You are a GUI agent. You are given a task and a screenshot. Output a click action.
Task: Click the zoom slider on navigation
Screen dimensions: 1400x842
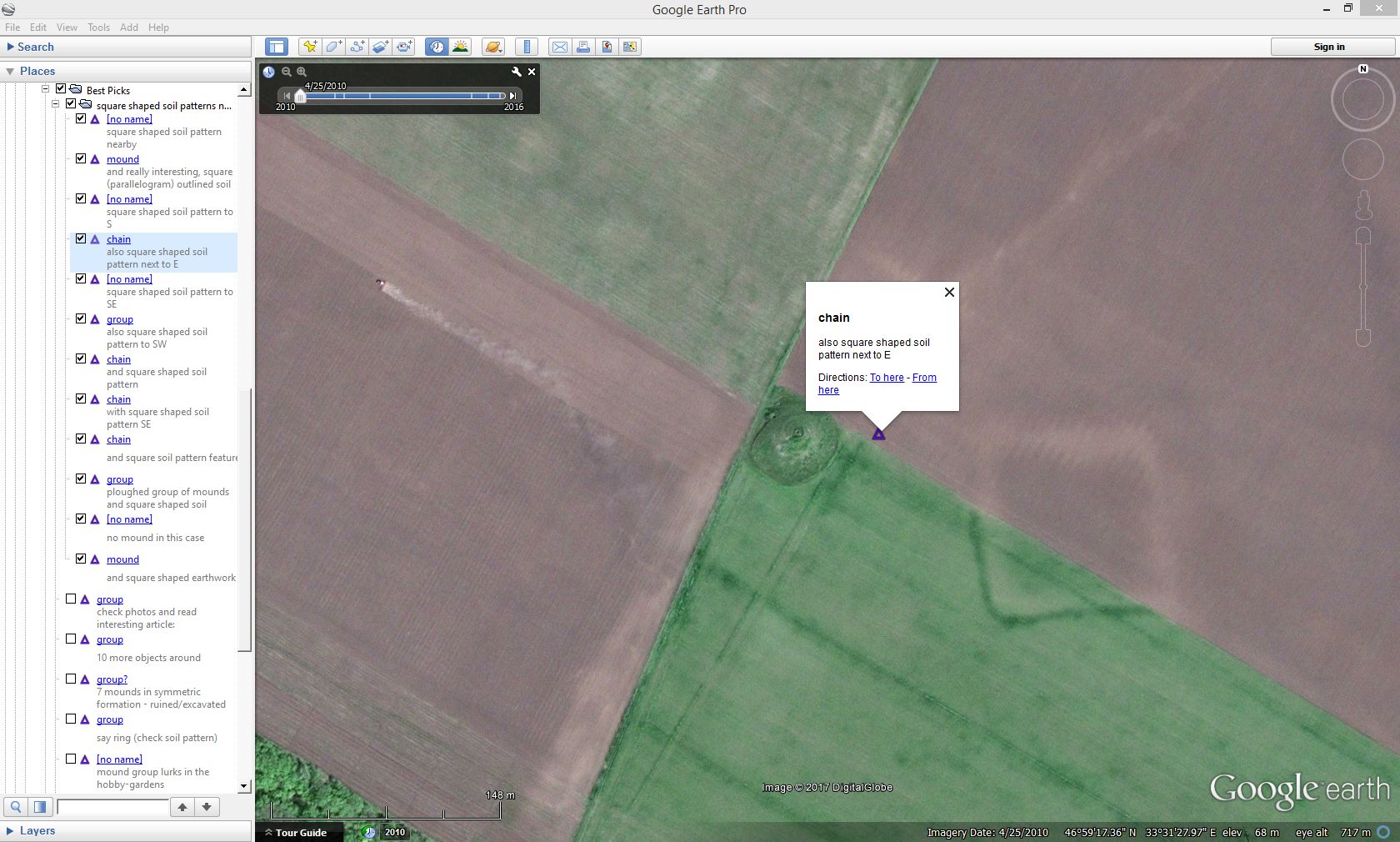coord(1363,287)
